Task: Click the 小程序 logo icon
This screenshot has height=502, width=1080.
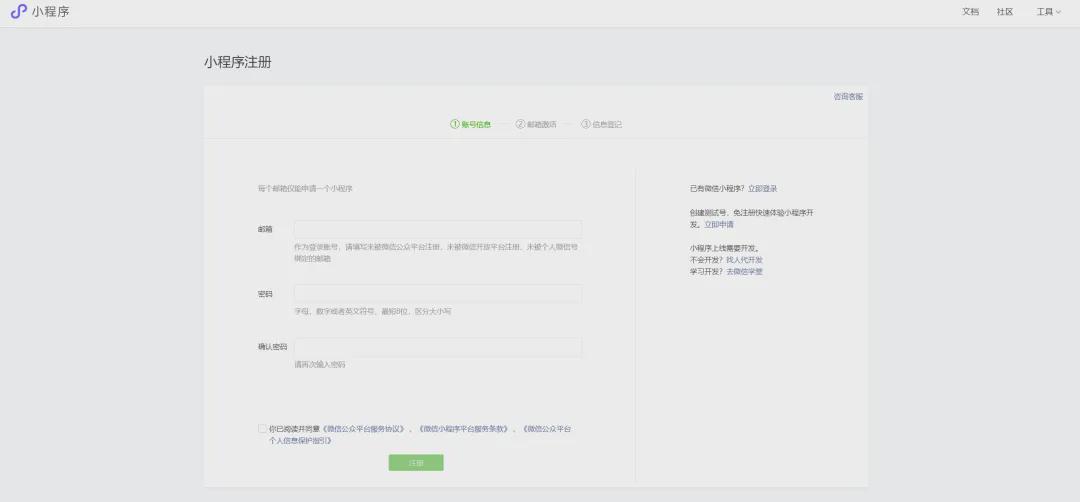Action: 19,12
